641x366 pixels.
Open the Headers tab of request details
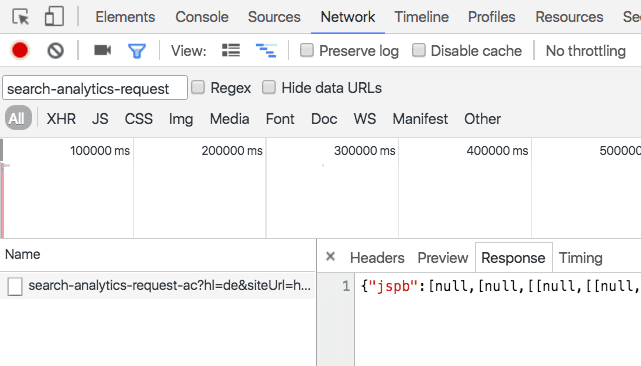[377, 258]
